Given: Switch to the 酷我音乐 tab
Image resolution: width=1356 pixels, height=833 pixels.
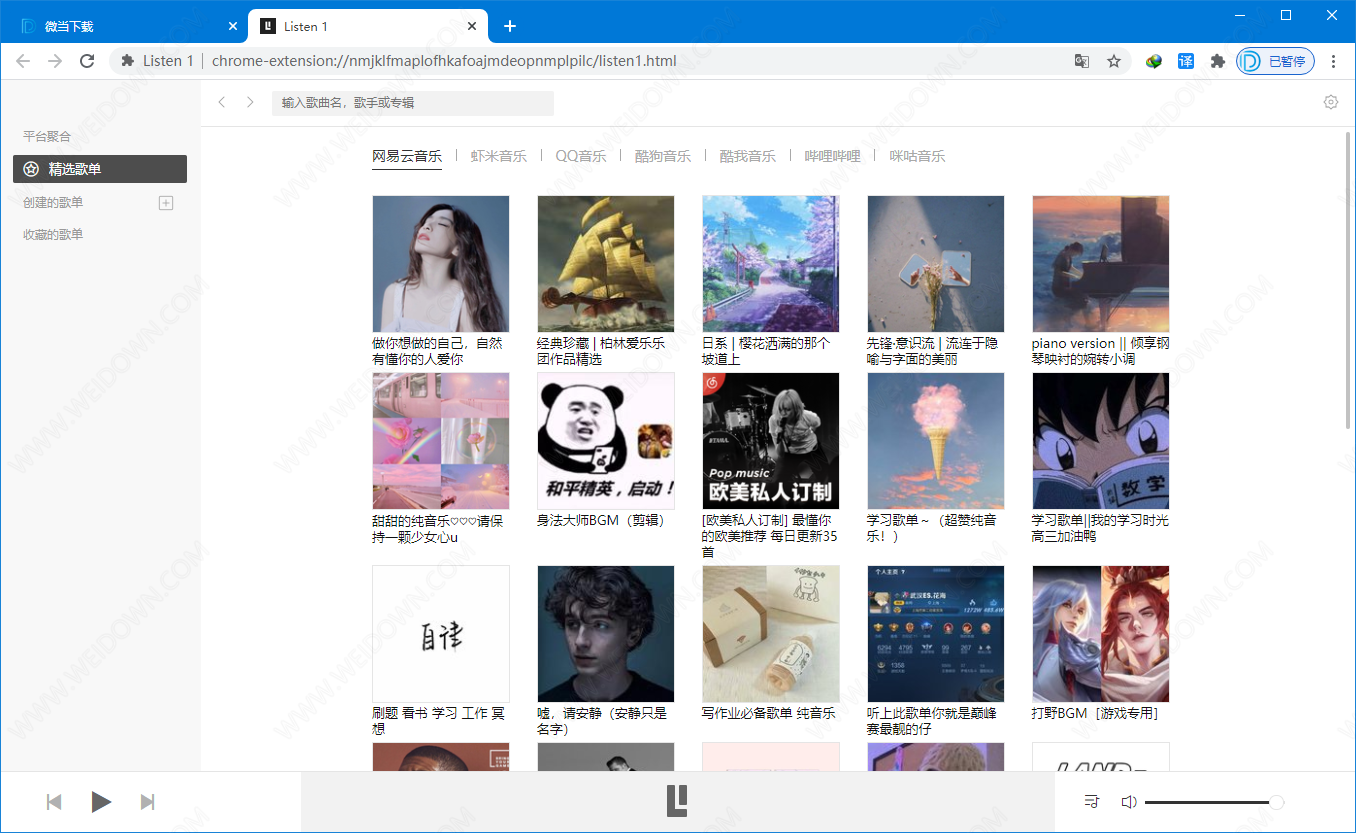Looking at the screenshot, I should [x=747, y=156].
